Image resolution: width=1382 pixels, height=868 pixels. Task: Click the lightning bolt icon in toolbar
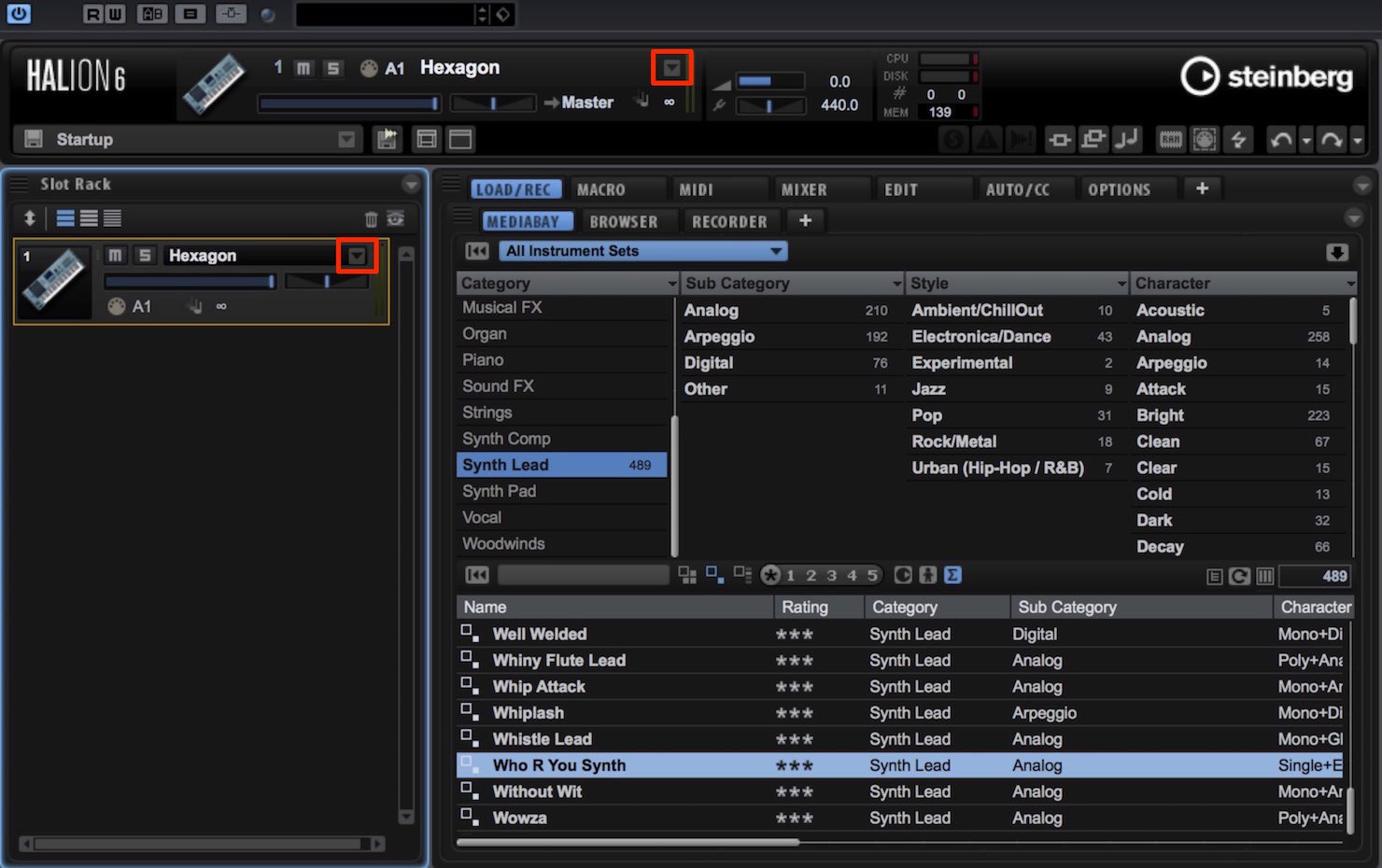[1238, 140]
